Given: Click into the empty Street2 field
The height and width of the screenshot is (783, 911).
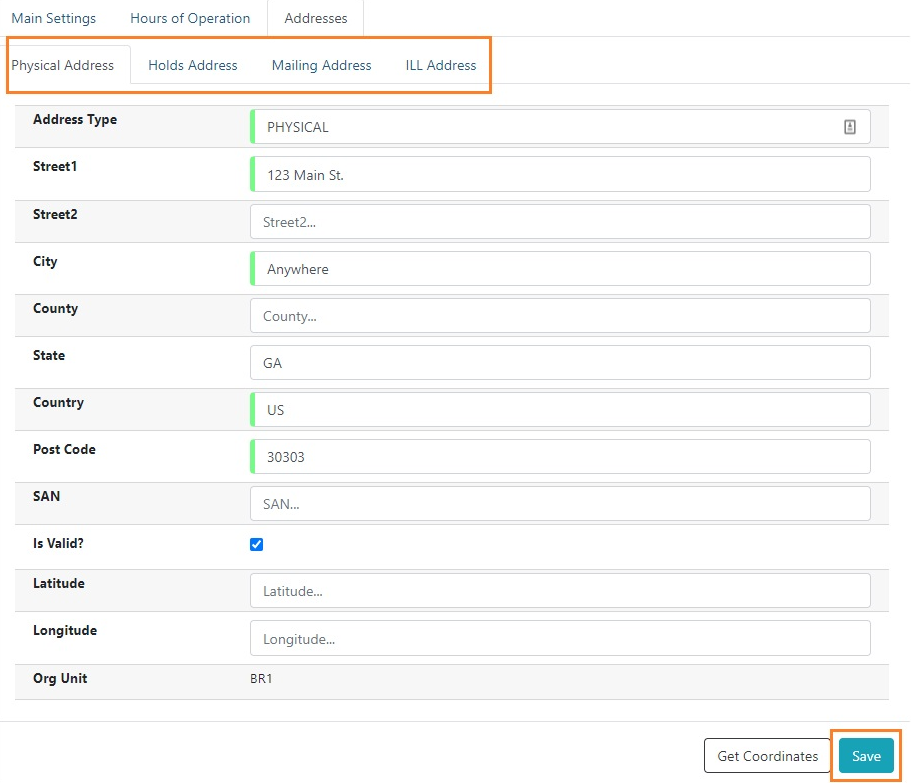Looking at the screenshot, I should click(560, 222).
